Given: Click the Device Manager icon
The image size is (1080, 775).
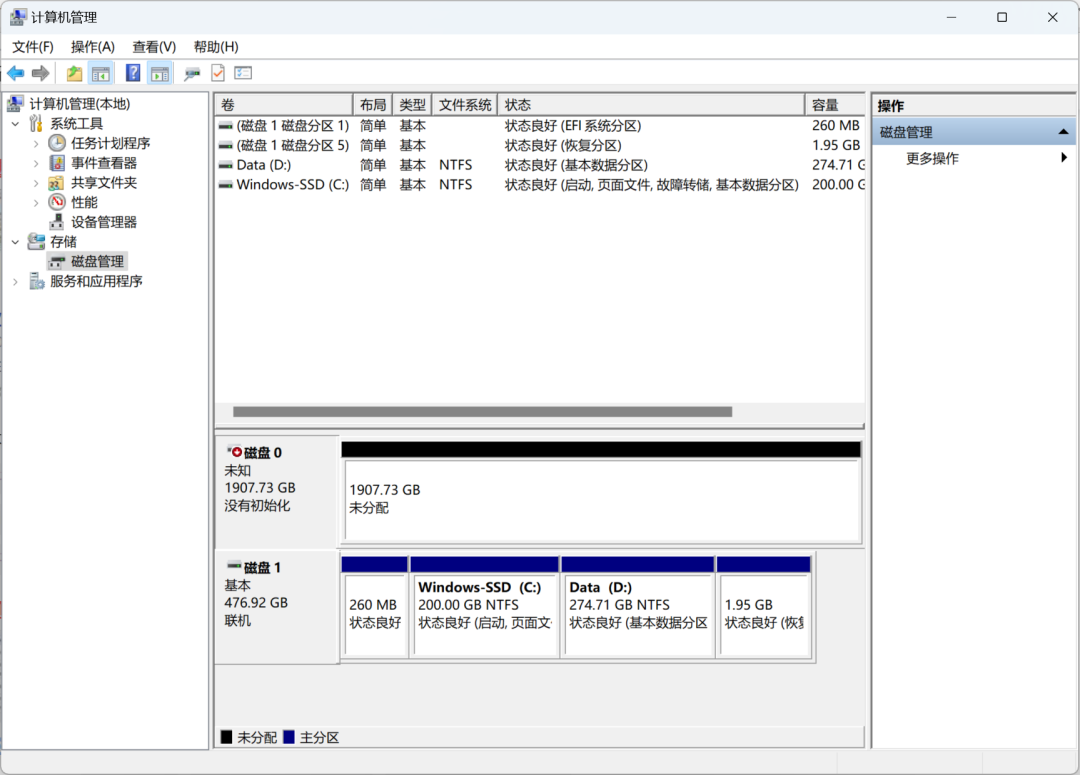Looking at the screenshot, I should (x=57, y=222).
